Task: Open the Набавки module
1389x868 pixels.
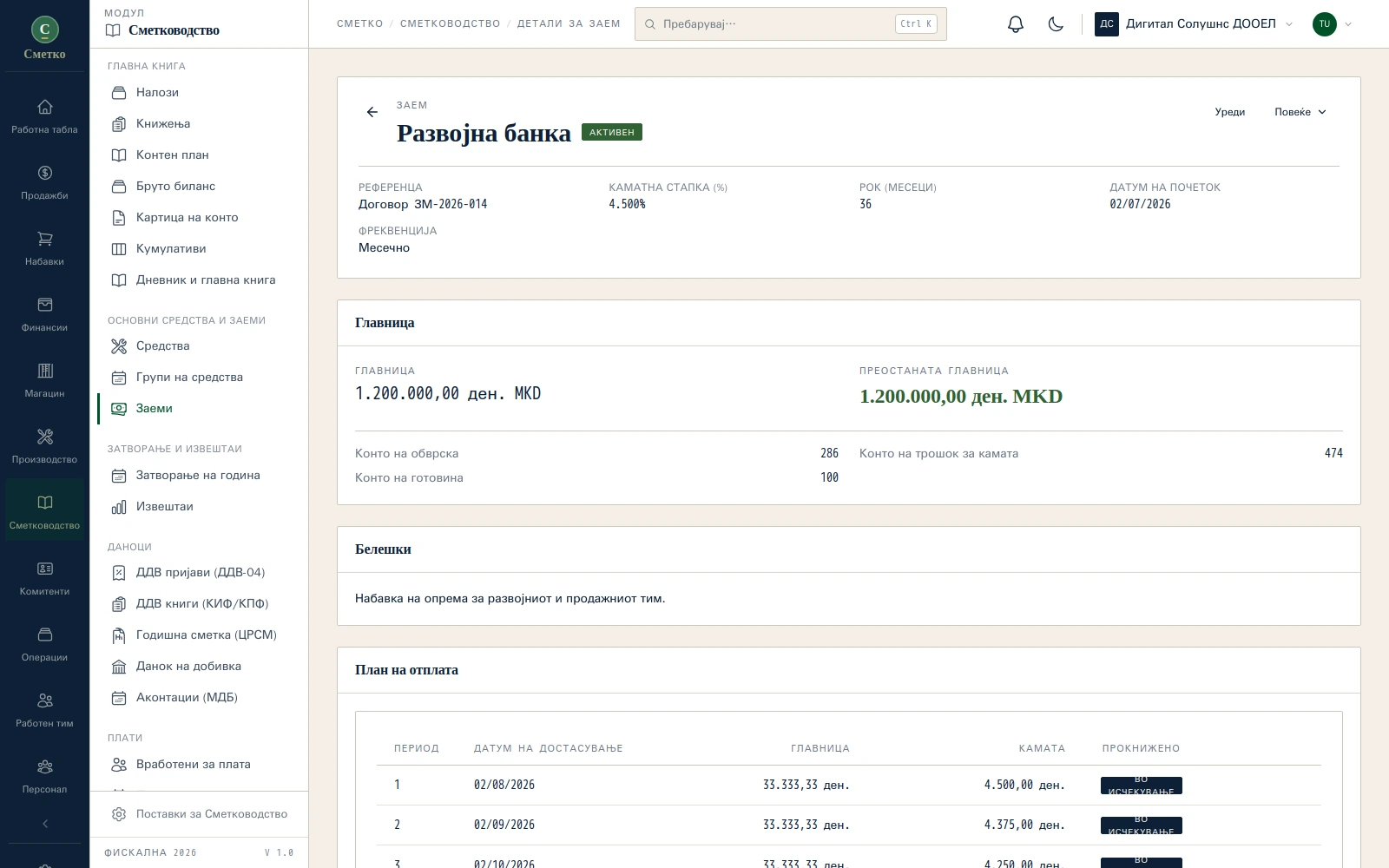Action: click(44, 247)
